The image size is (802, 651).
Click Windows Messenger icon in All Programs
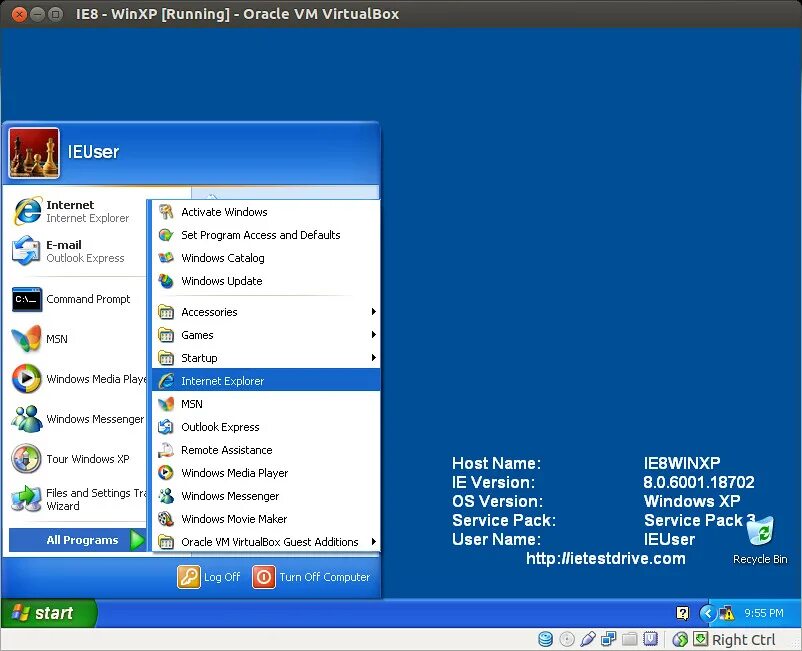(x=166, y=496)
